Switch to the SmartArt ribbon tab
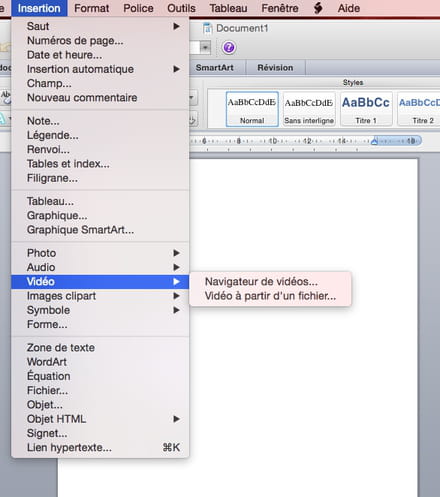 (215, 68)
